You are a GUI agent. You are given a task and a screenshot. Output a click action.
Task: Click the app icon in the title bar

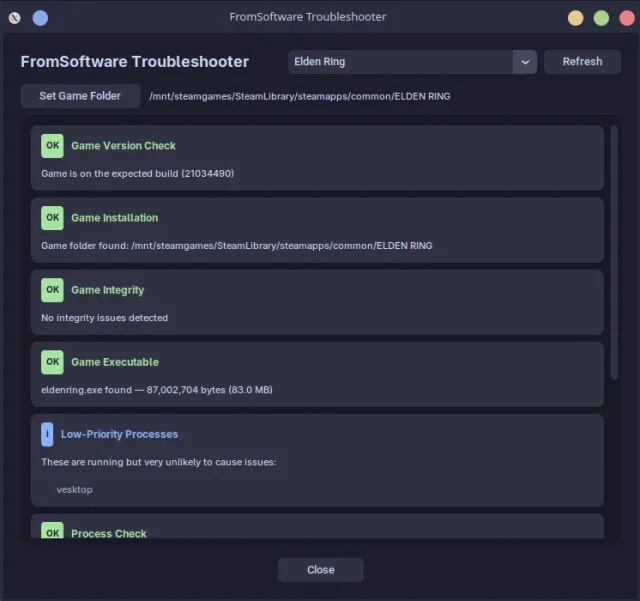click(x=15, y=18)
